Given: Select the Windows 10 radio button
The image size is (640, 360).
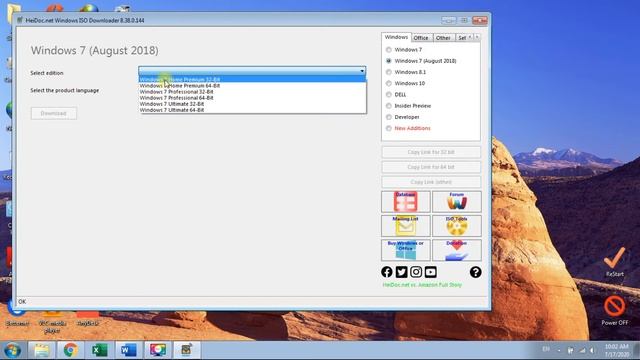Looking at the screenshot, I should [389, 83].
